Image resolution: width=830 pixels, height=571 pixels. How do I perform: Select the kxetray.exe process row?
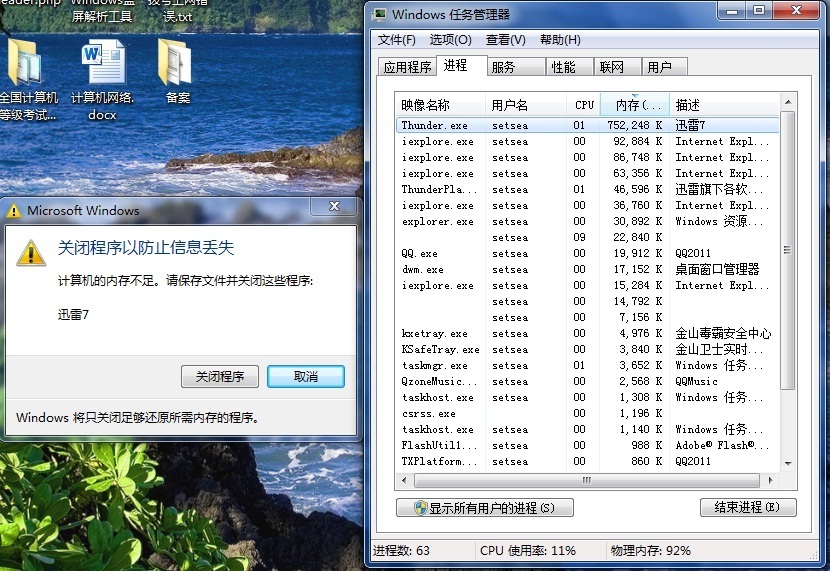pyautogui.click(x=587, y=333)
